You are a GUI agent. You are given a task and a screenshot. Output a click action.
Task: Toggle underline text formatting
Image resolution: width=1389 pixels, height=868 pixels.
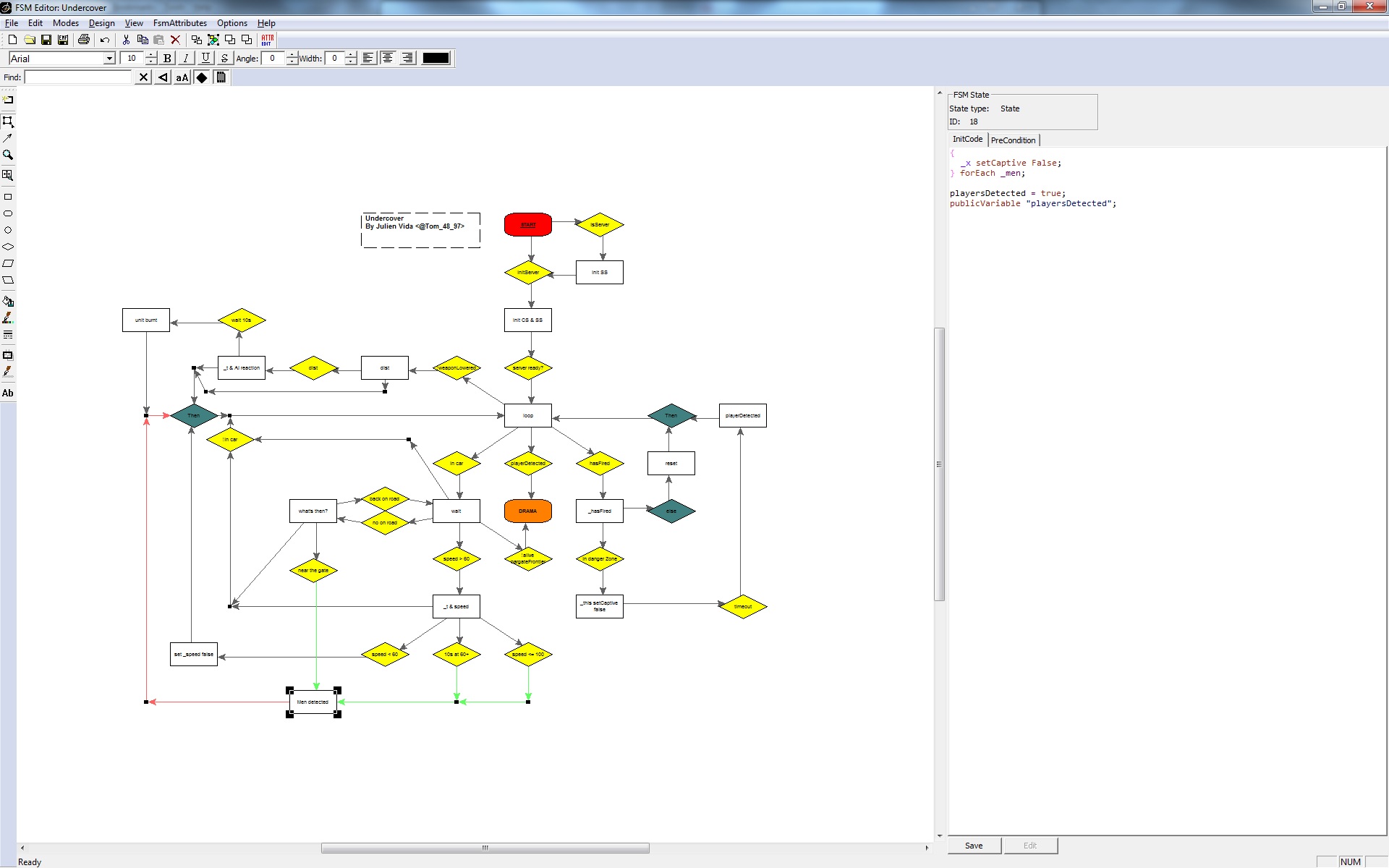coord(205,59)
